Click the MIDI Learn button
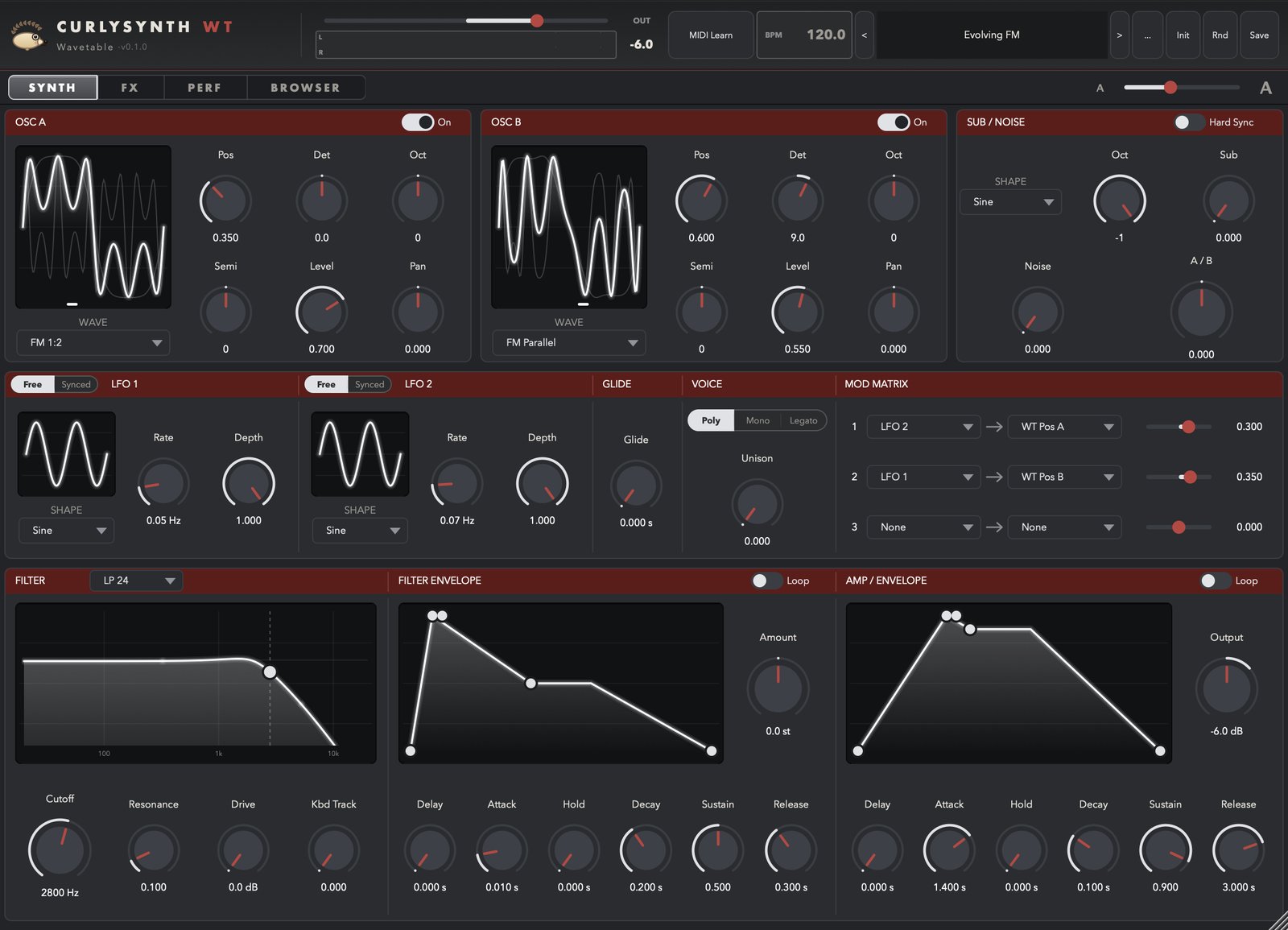 click(711, 35)
